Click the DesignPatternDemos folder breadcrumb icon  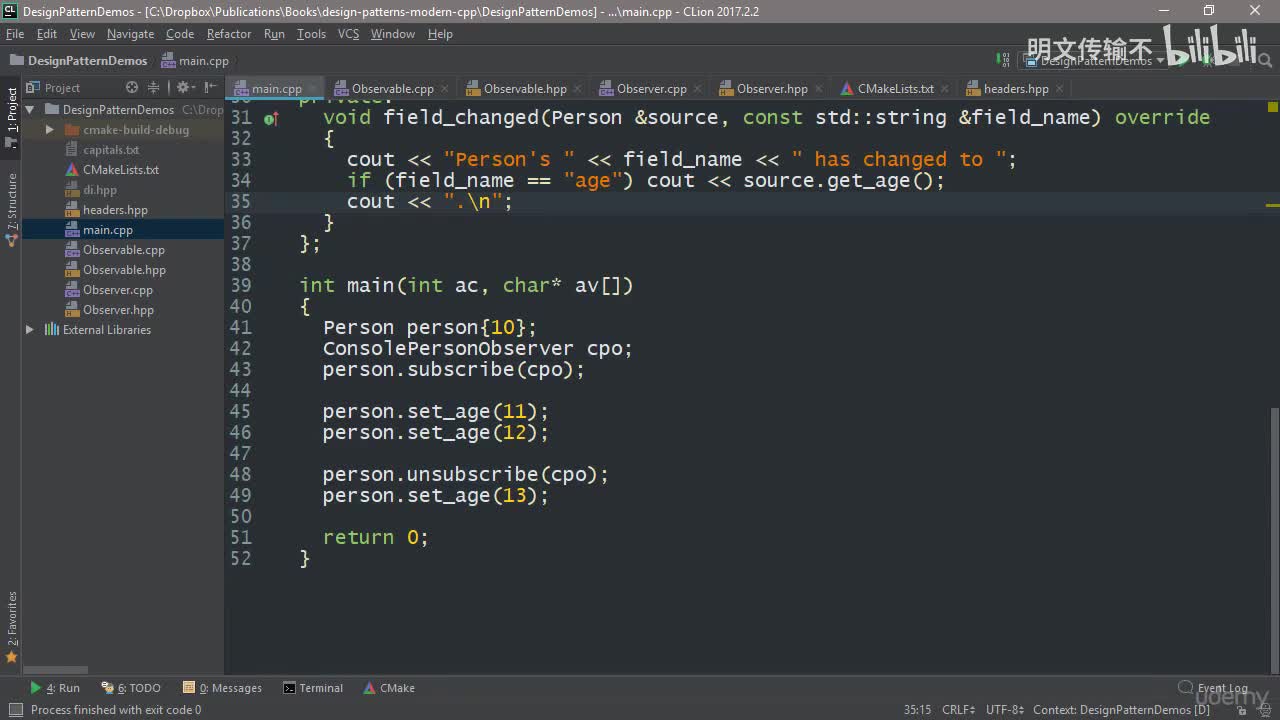pos(16,61)
